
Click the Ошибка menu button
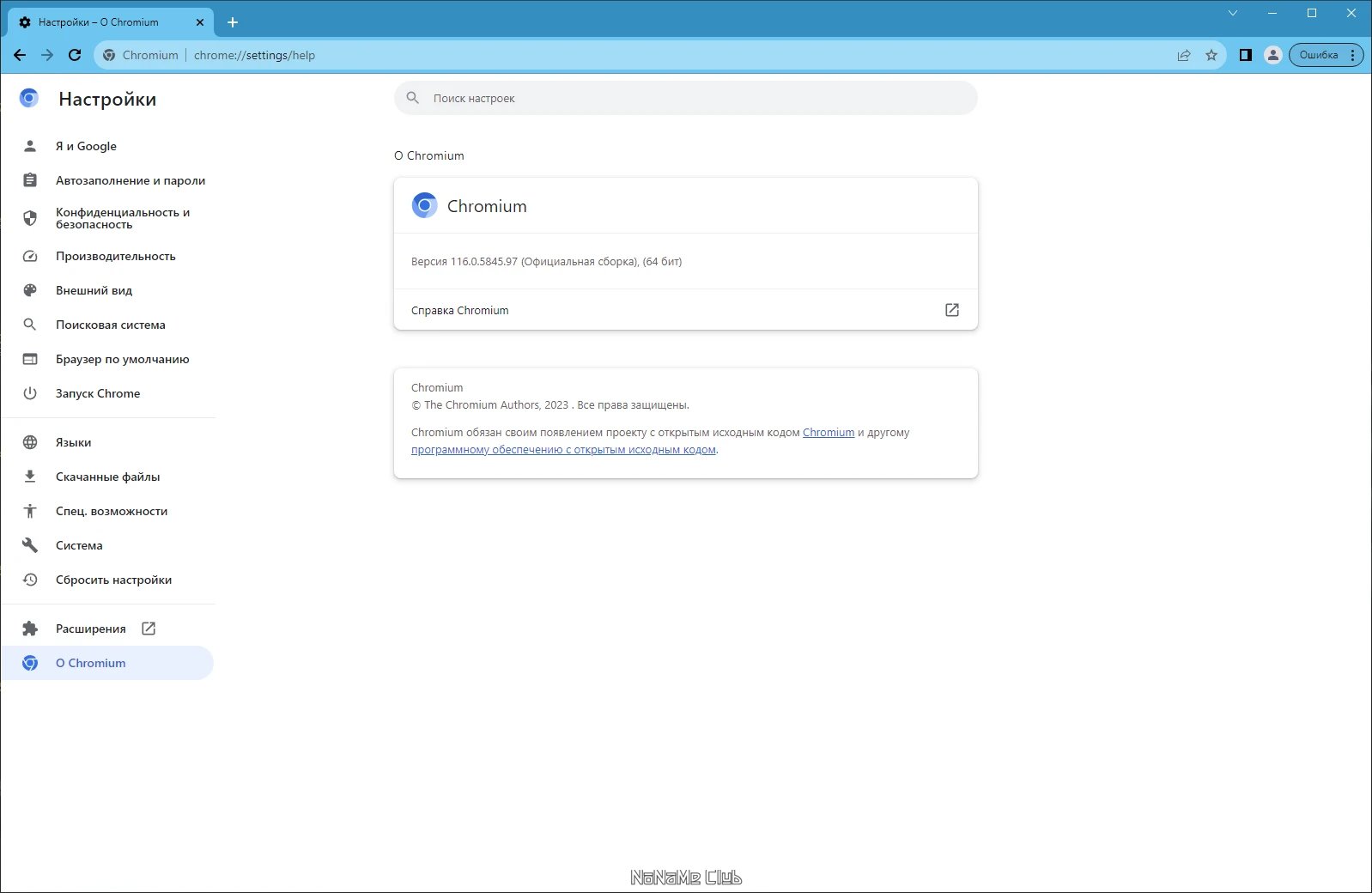[x=1326, y=55]
